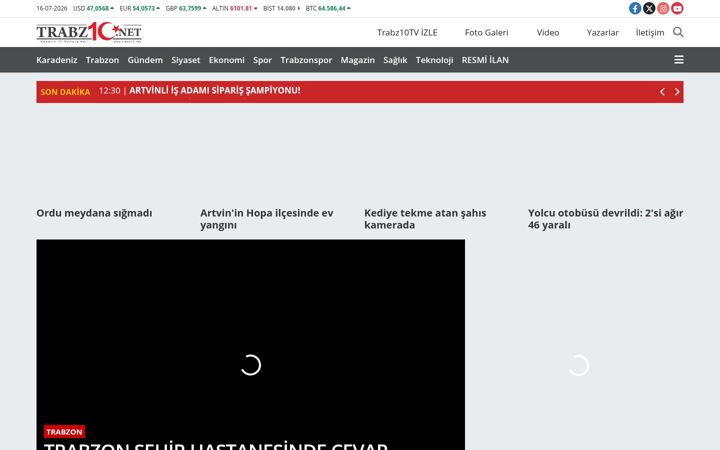Go to the Ekonomi section
The height and width of the screenshot is (450, 720).
[x=226, y=60]
